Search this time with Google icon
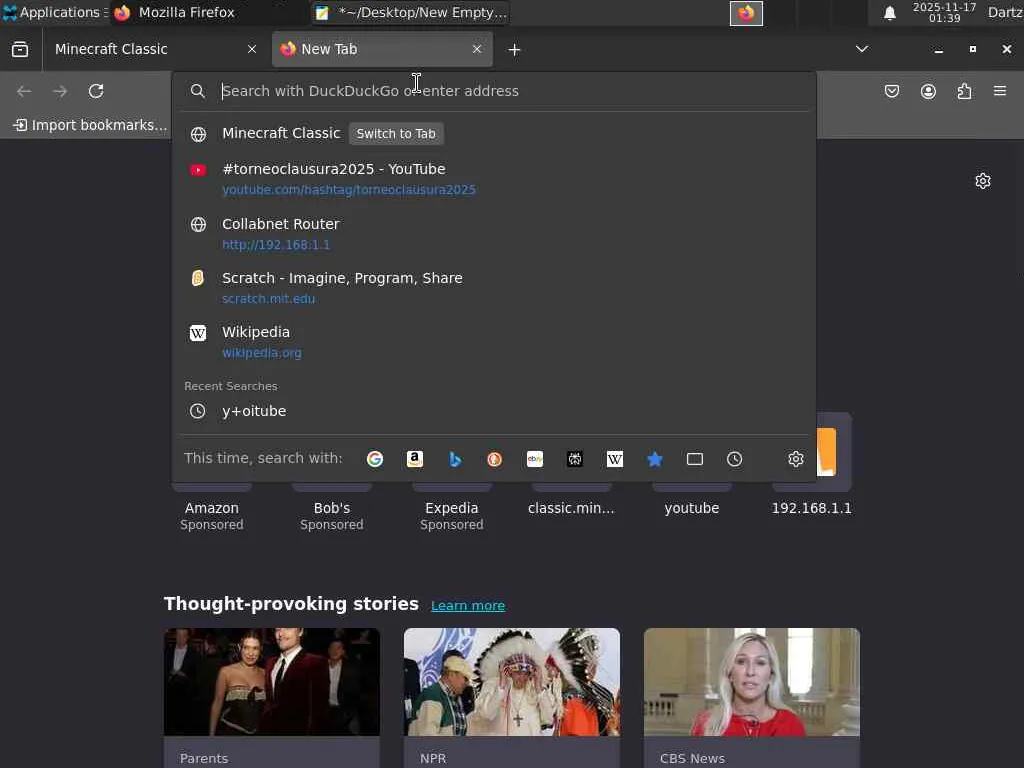 [x=375, y=459]
